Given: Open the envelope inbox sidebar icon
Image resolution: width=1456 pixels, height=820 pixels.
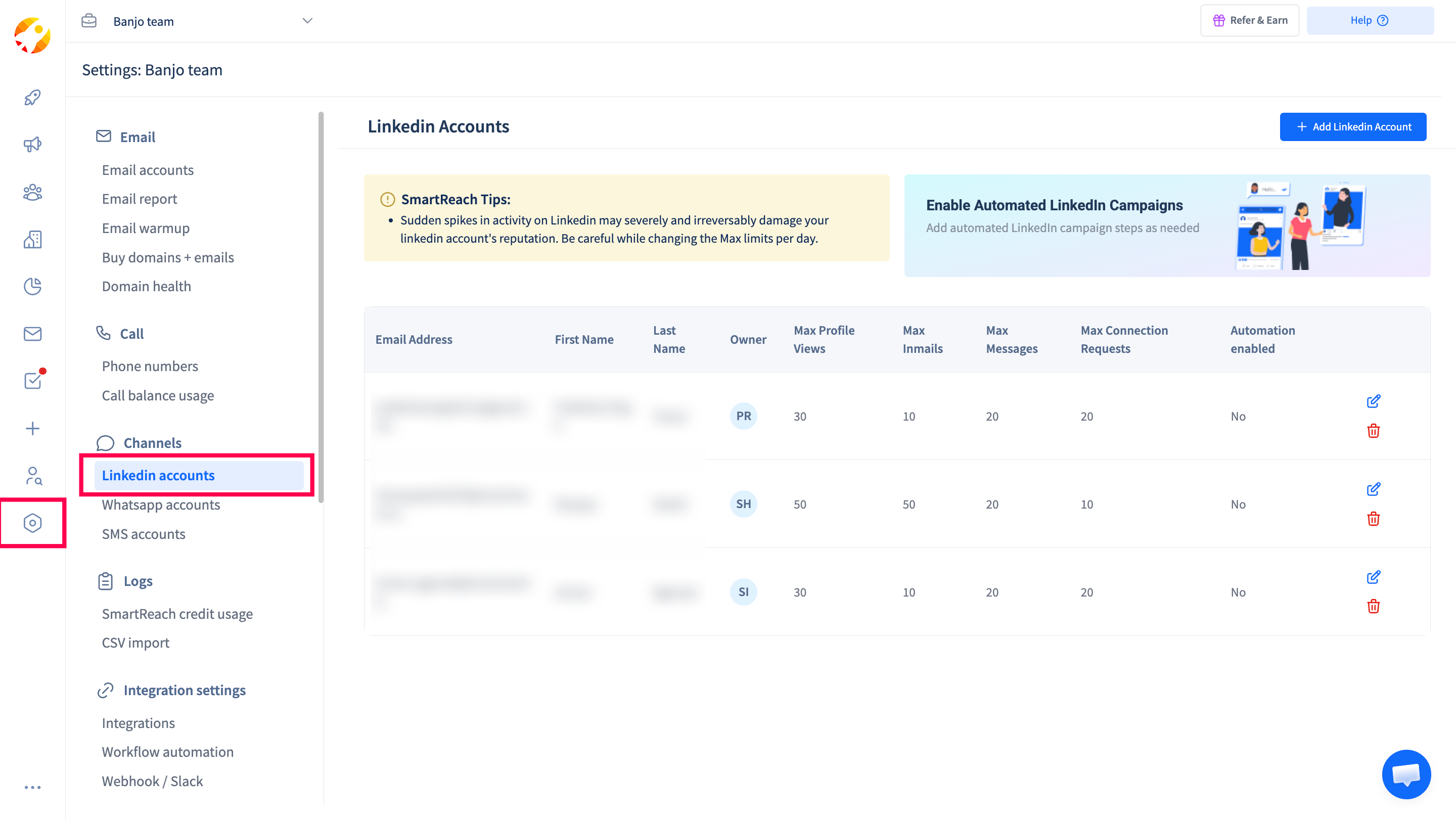Looking at the screenshot, I should [x=32, y=334].
